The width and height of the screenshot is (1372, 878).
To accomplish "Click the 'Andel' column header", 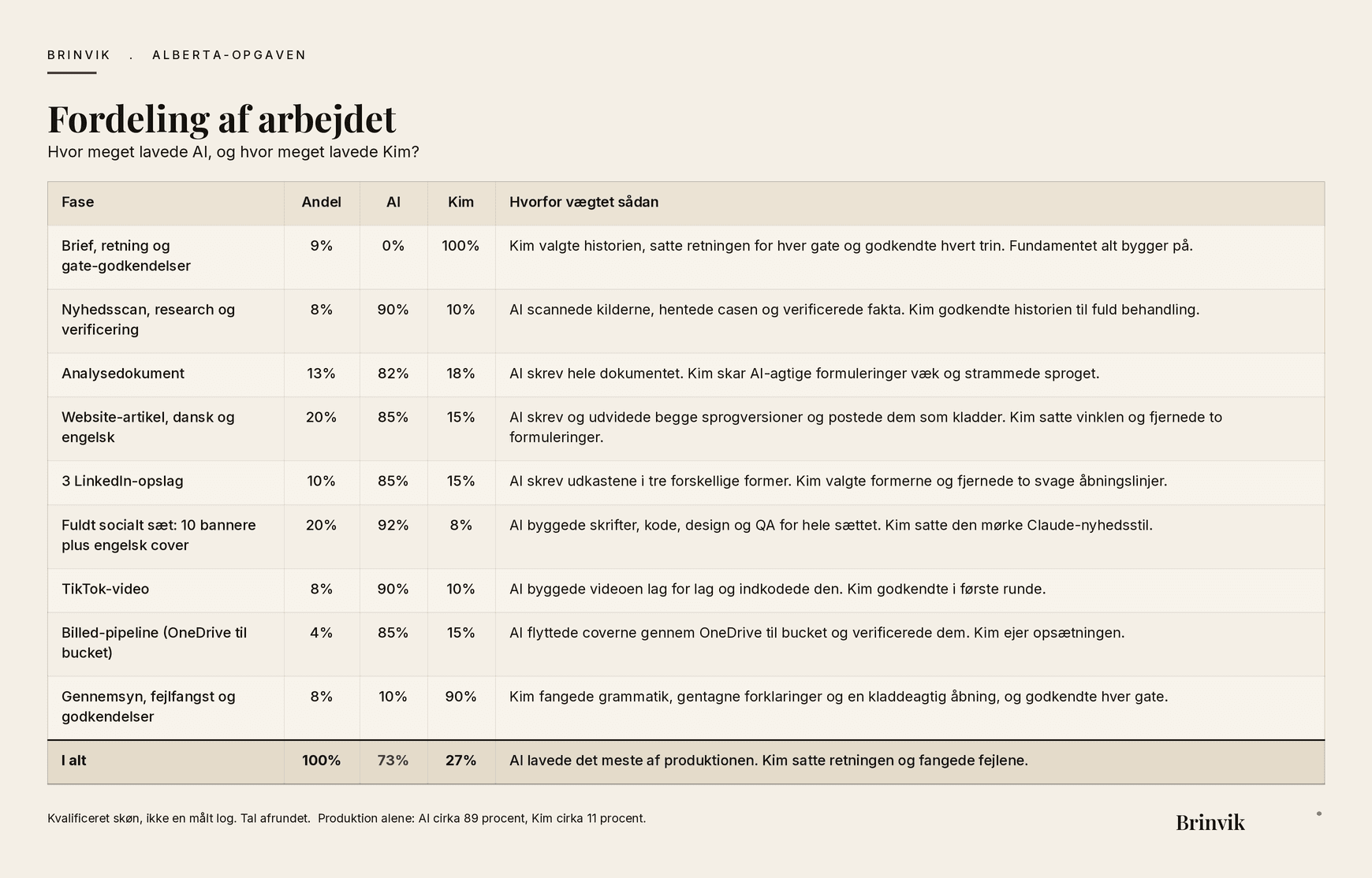I will click(x=321, y=202).
